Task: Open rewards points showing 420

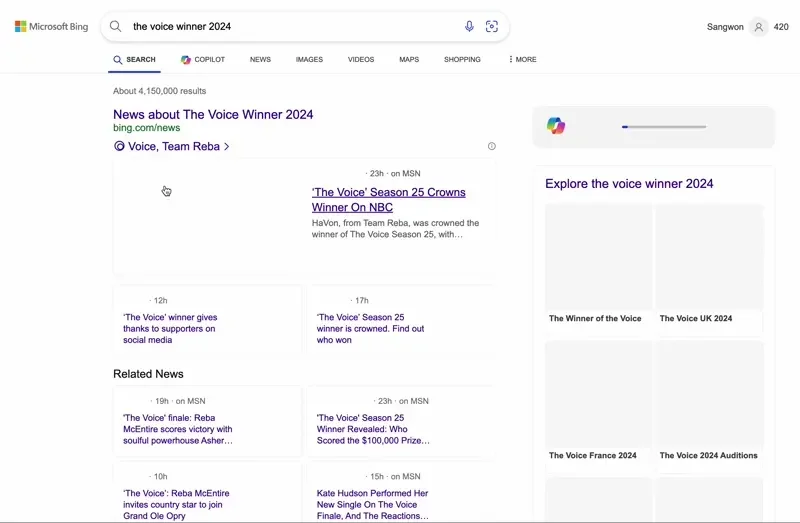Action: (x=781, y=27)
